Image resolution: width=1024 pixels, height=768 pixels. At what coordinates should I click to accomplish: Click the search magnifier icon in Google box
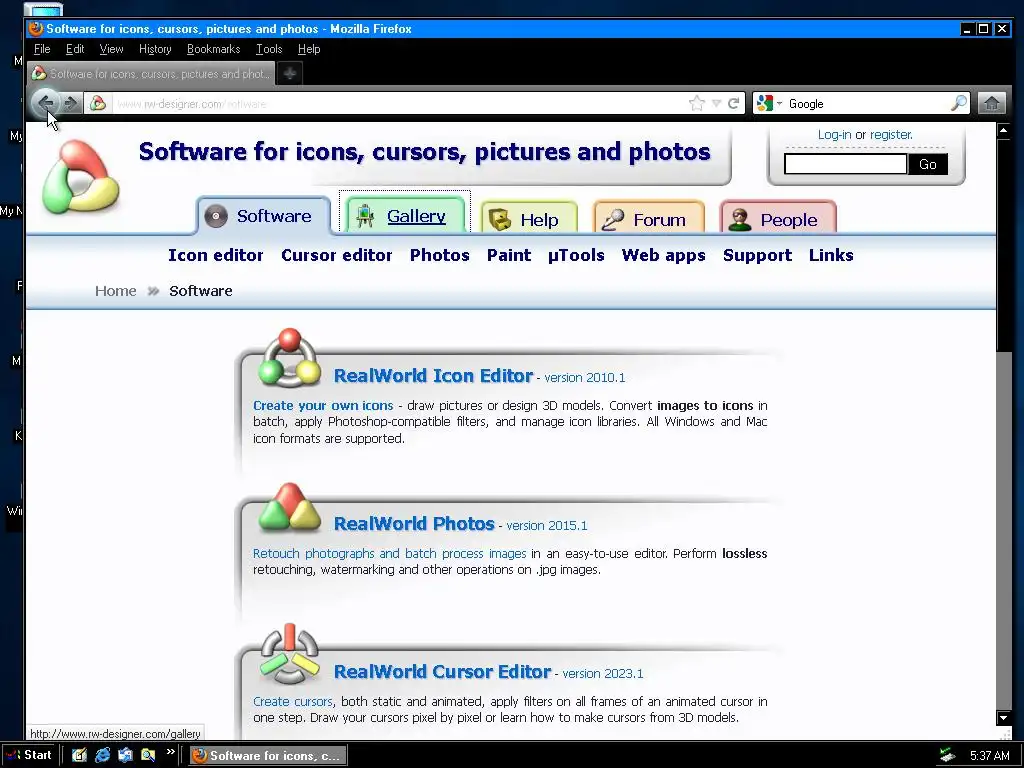(x=959, y=103)
